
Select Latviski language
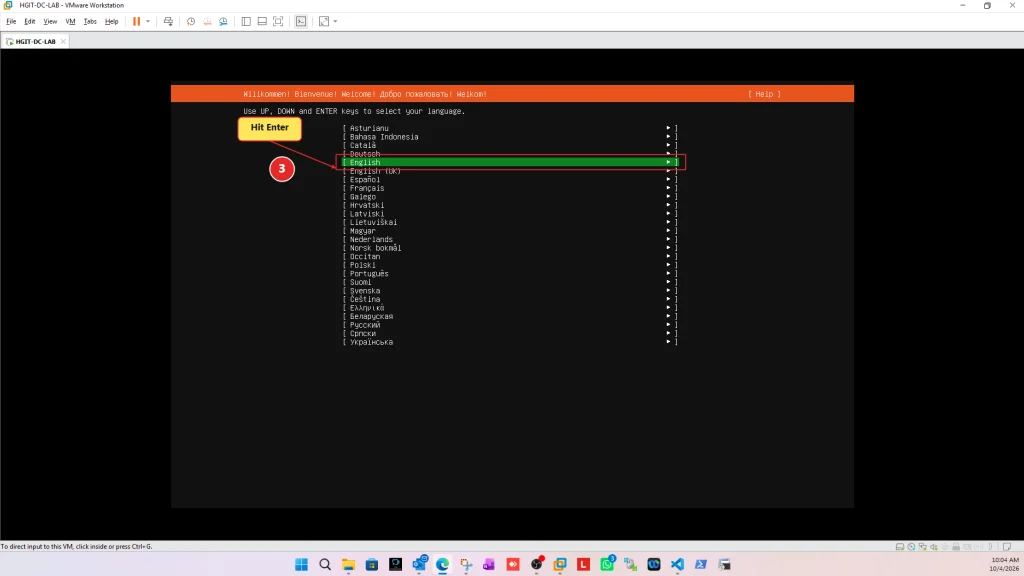(510, 214)
